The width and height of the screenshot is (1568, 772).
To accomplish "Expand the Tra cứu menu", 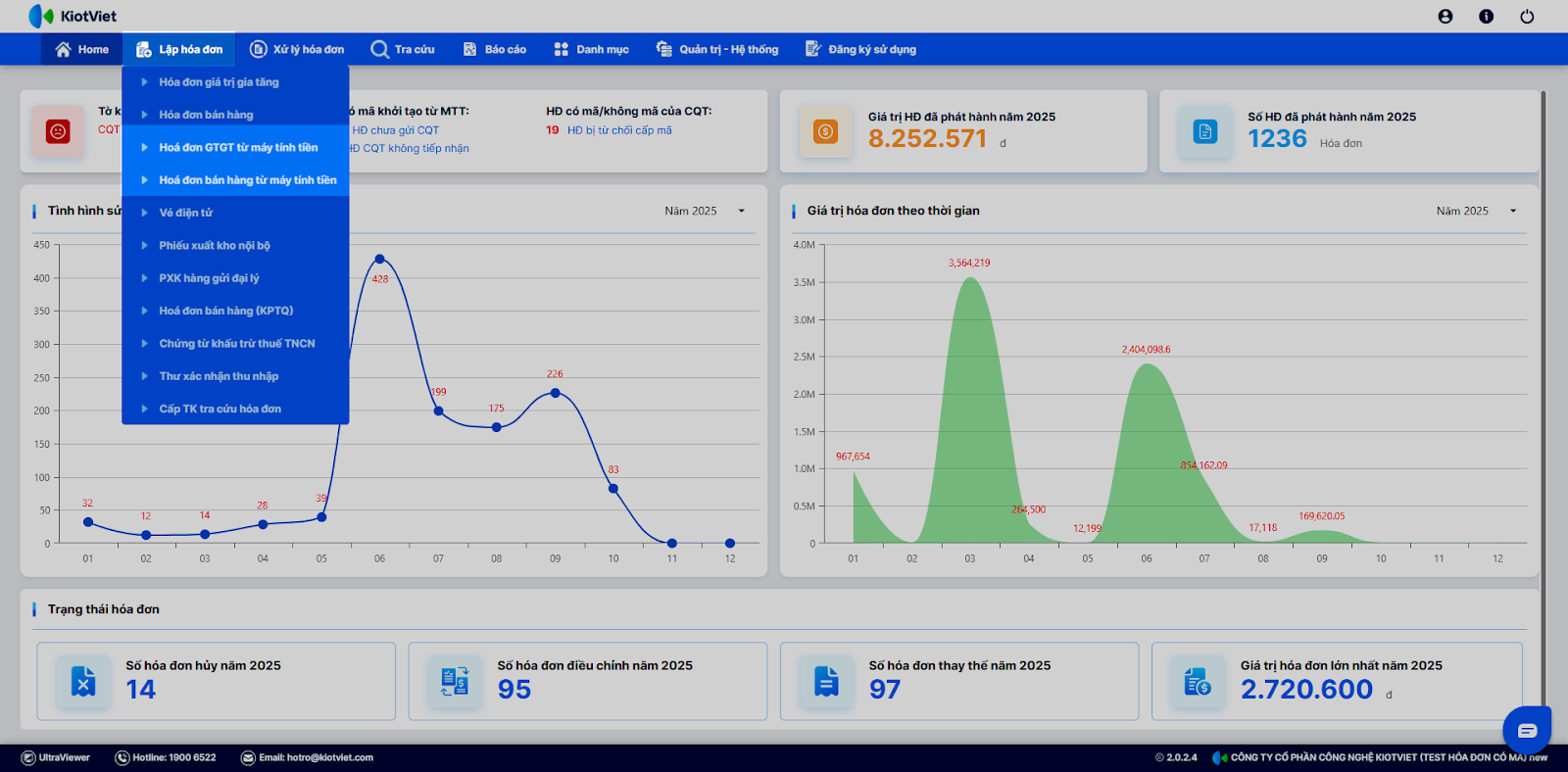I will (x=403, y=49).
